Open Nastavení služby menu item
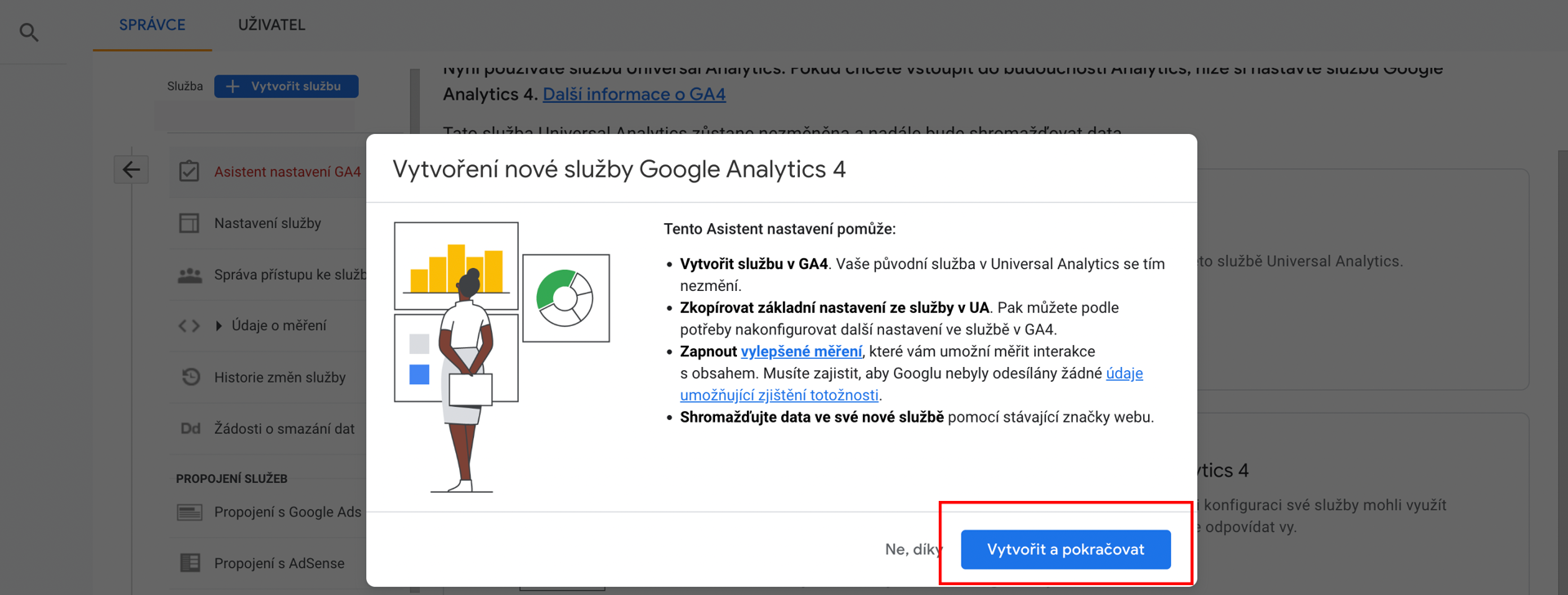The width and height of the screenshot is (1568, 595). 267,223
